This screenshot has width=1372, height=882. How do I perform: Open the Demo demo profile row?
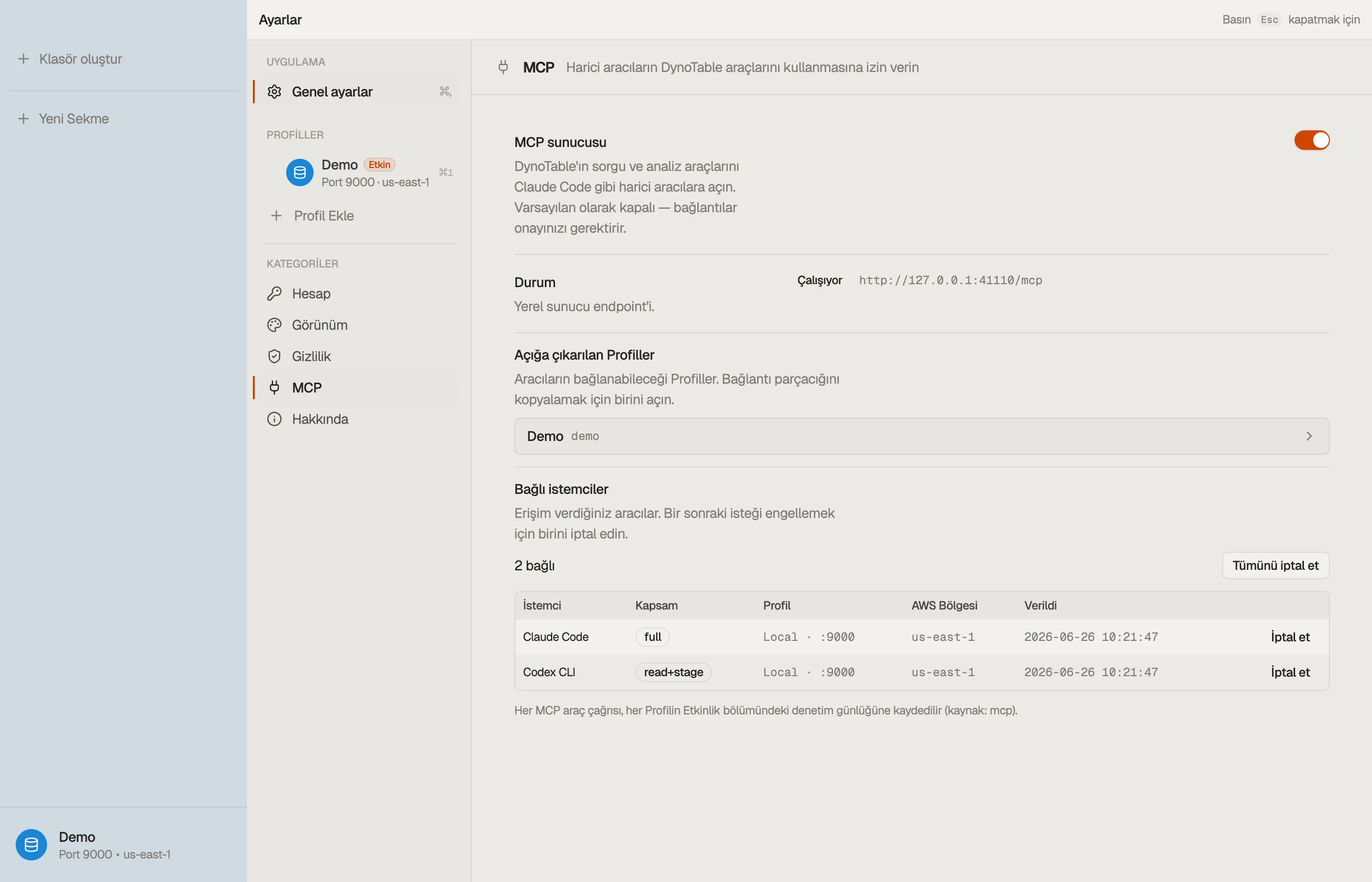(921, 437)
